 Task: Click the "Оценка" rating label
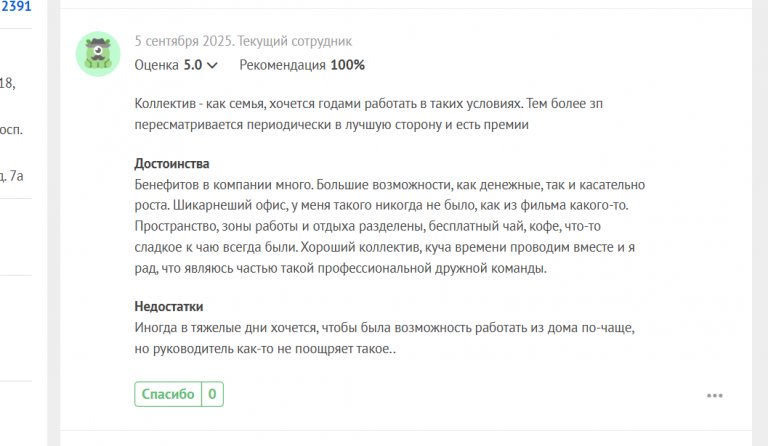pyautogui.click(x=157, y=65)
